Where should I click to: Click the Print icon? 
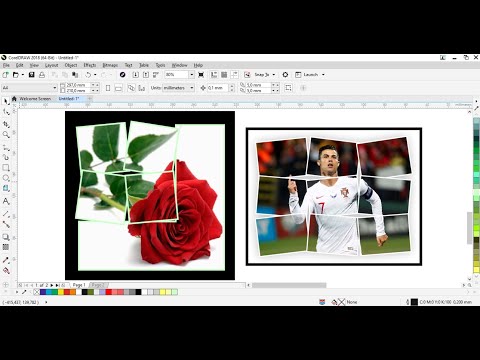(x=42, y=75)
